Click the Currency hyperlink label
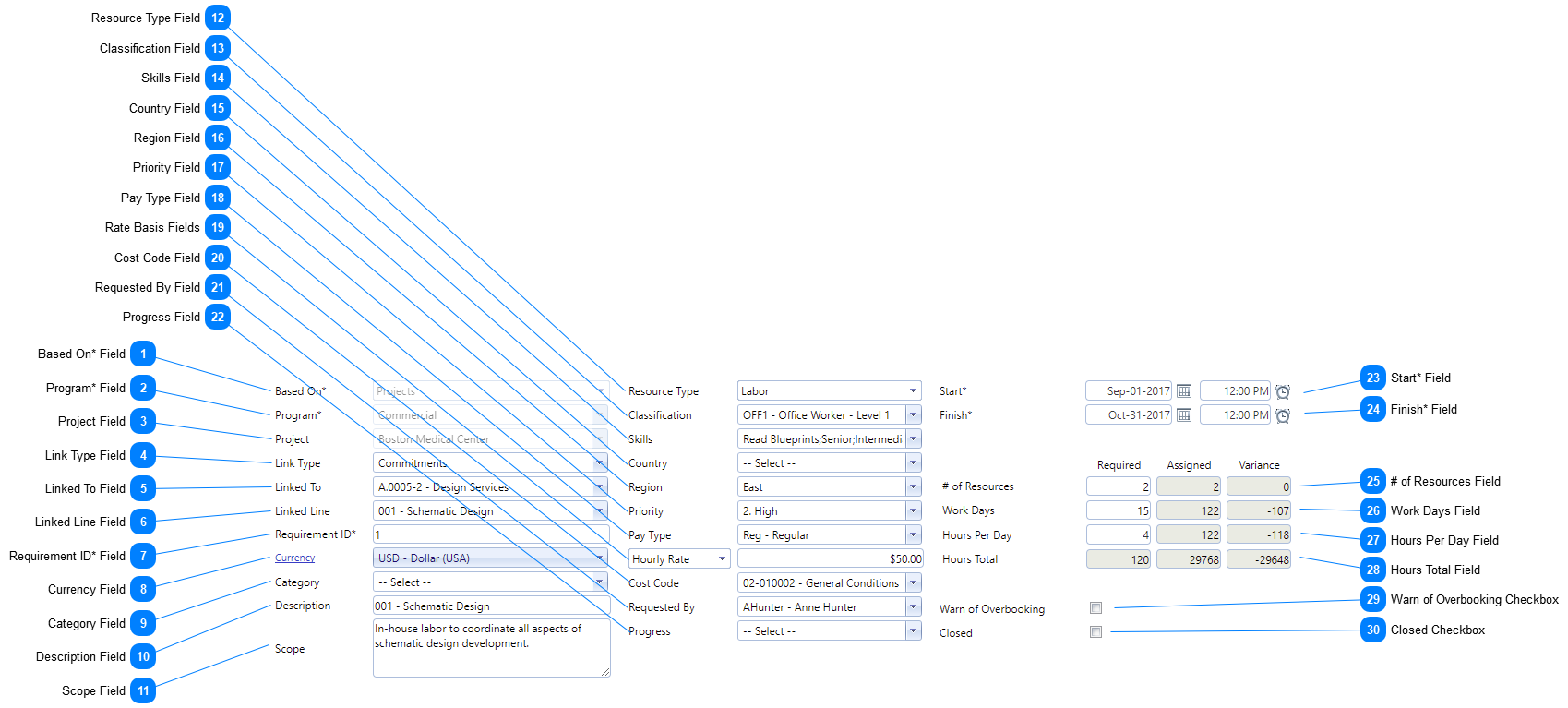This screenshot has width=1568, height=708. coord(294,558)
